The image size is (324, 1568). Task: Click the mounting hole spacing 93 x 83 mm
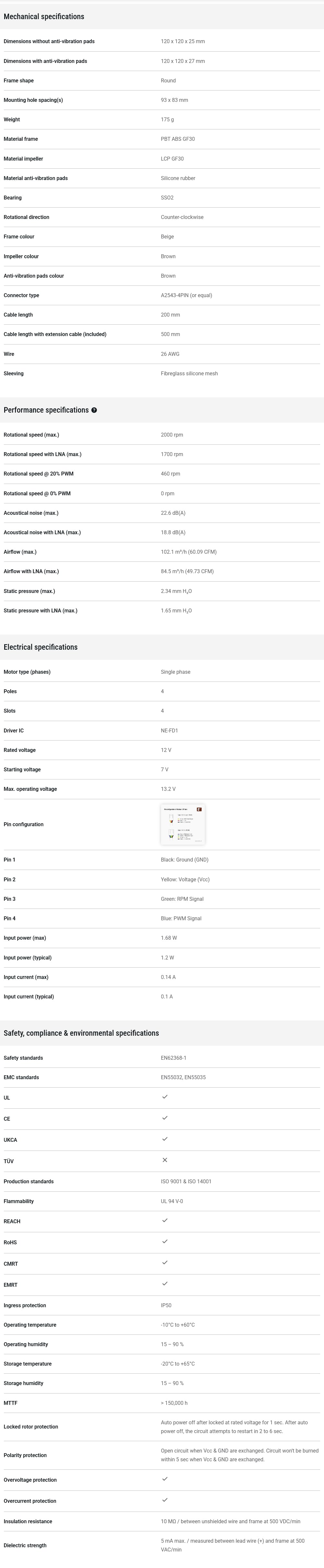point(174,100)
